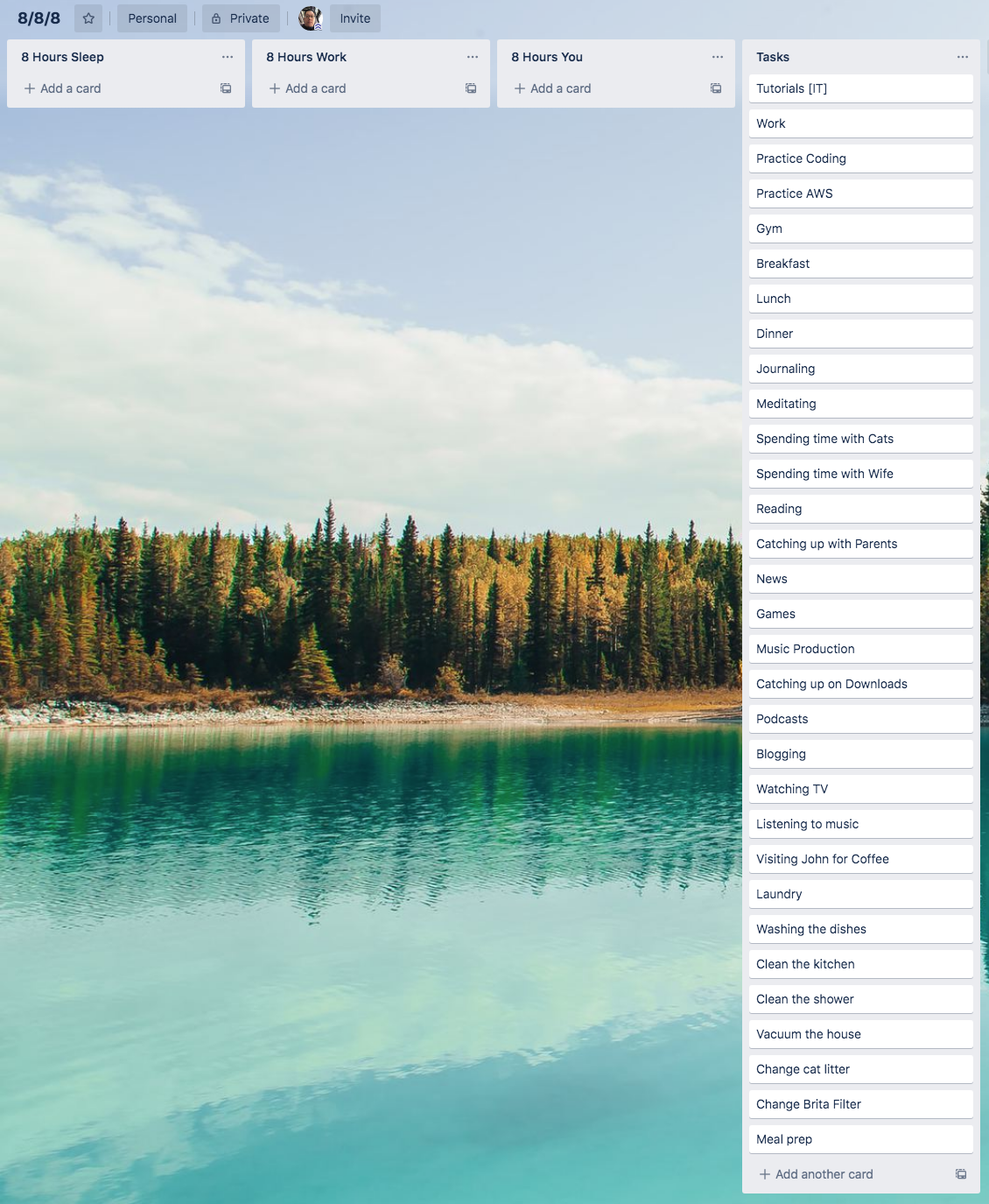Open Spending time with Wife card
This screenshot has height=1204, width=989.
point(861,474)
